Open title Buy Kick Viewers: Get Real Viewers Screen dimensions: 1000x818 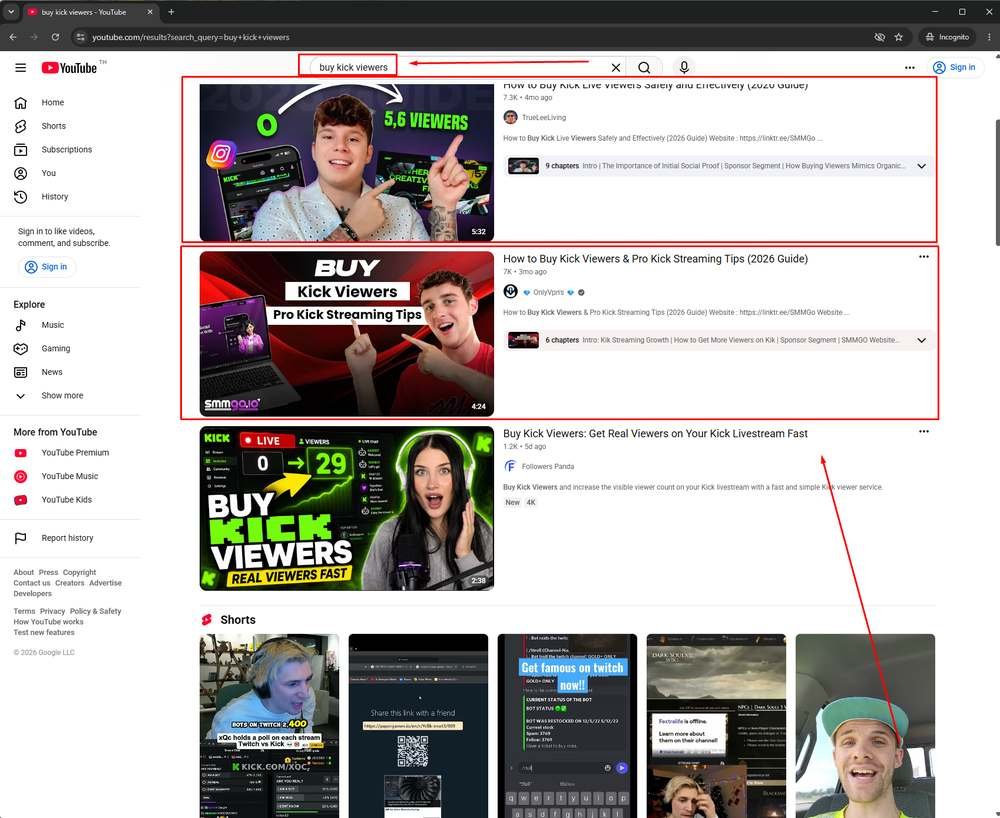tap(655, 434)
